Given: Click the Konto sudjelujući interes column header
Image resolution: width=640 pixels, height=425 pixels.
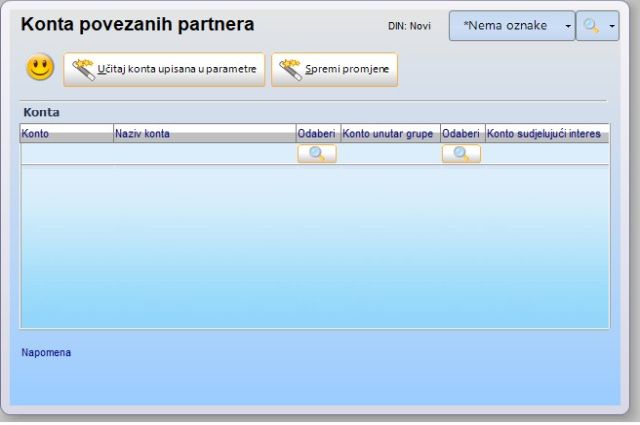Looking at the screenshot, I should click(546, 134).
